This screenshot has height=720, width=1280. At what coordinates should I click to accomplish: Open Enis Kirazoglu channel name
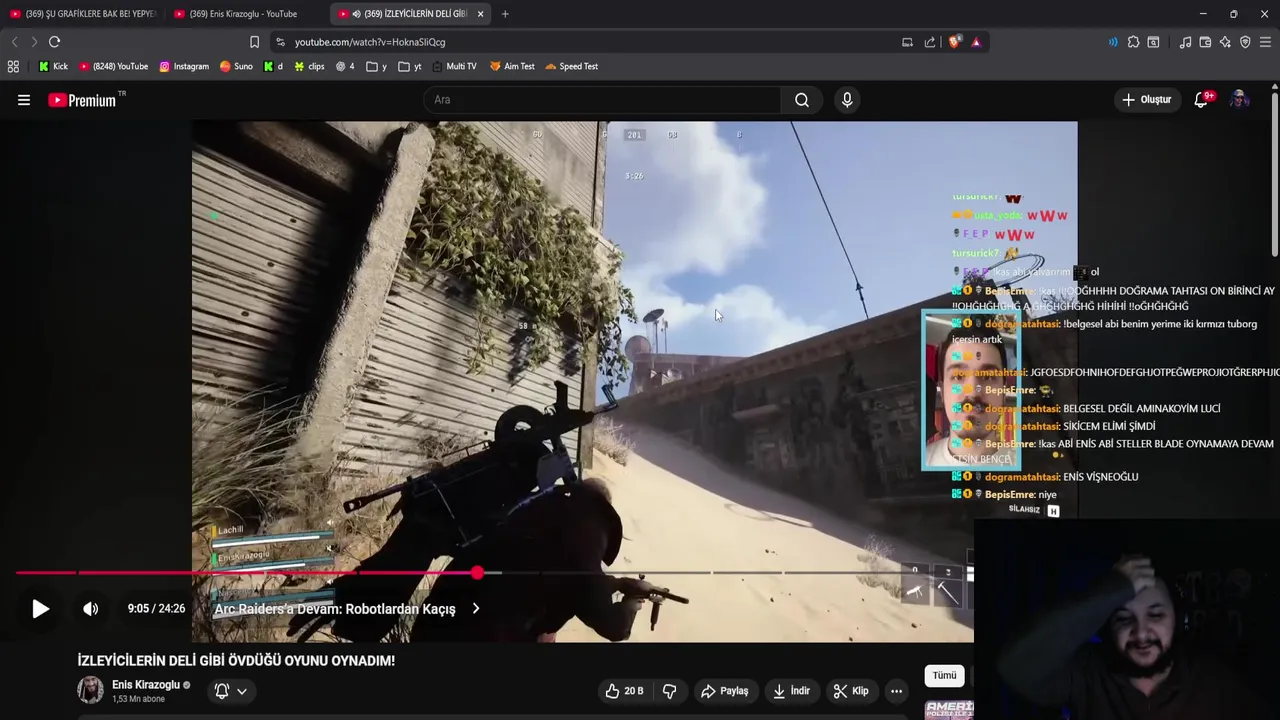pos(146,685)
